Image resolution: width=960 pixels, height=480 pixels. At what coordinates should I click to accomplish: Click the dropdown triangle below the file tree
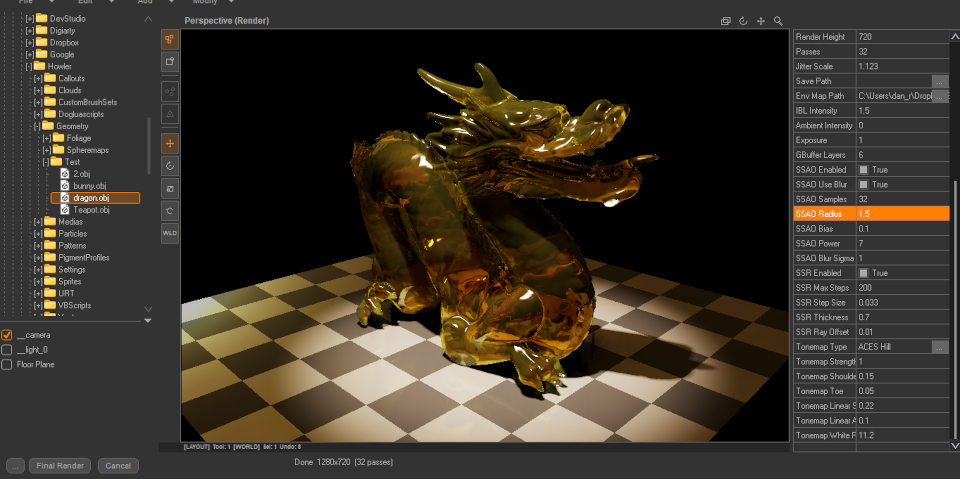point(148,320)
